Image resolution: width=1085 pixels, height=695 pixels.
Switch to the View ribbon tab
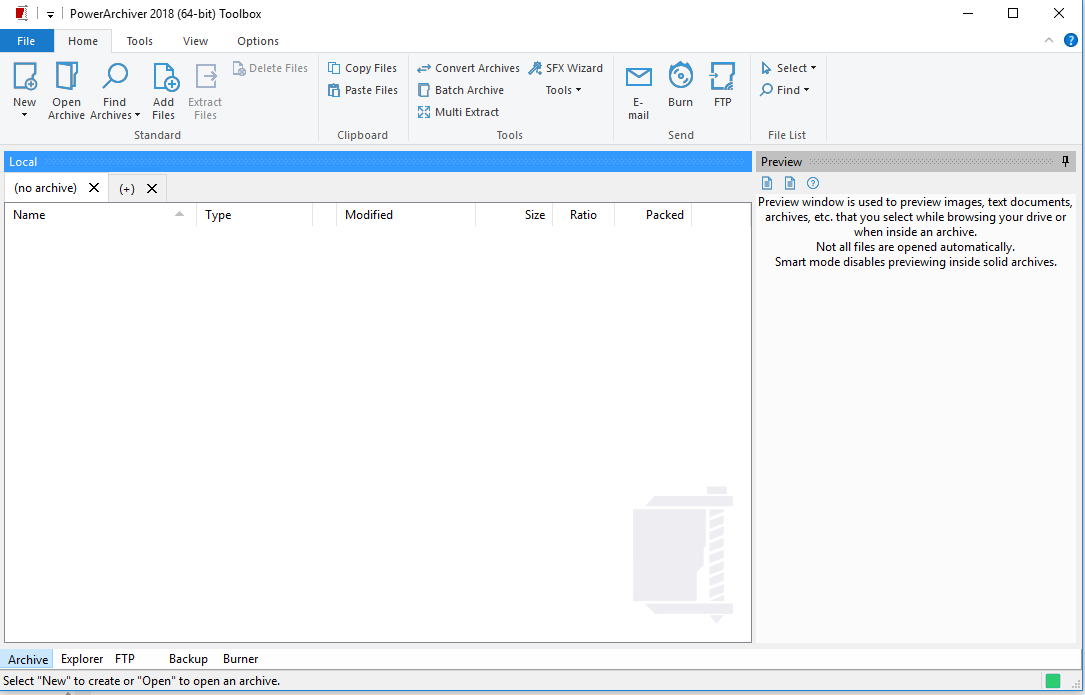coord(195,41)
